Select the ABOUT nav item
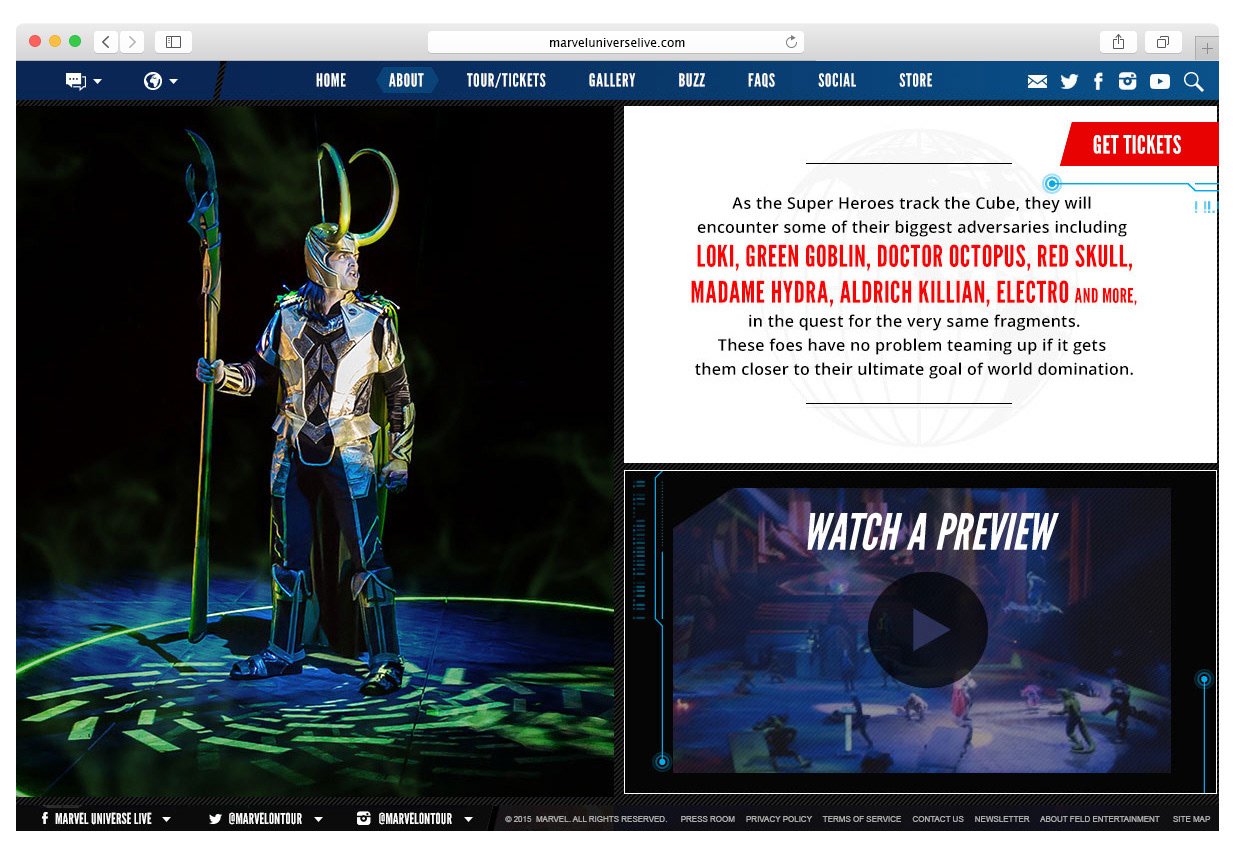Viewport: 1241px width, 853px height. coord(406,81)
